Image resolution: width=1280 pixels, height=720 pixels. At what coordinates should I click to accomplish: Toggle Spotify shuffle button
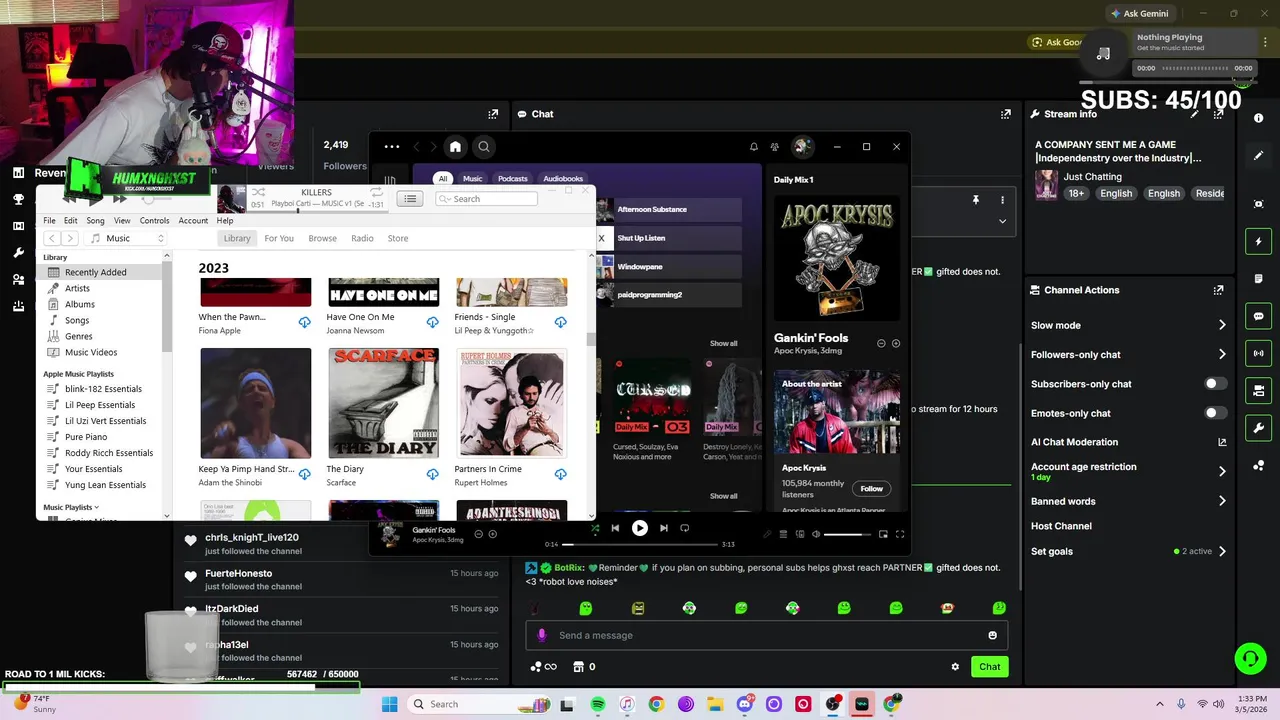pos(595,528)
